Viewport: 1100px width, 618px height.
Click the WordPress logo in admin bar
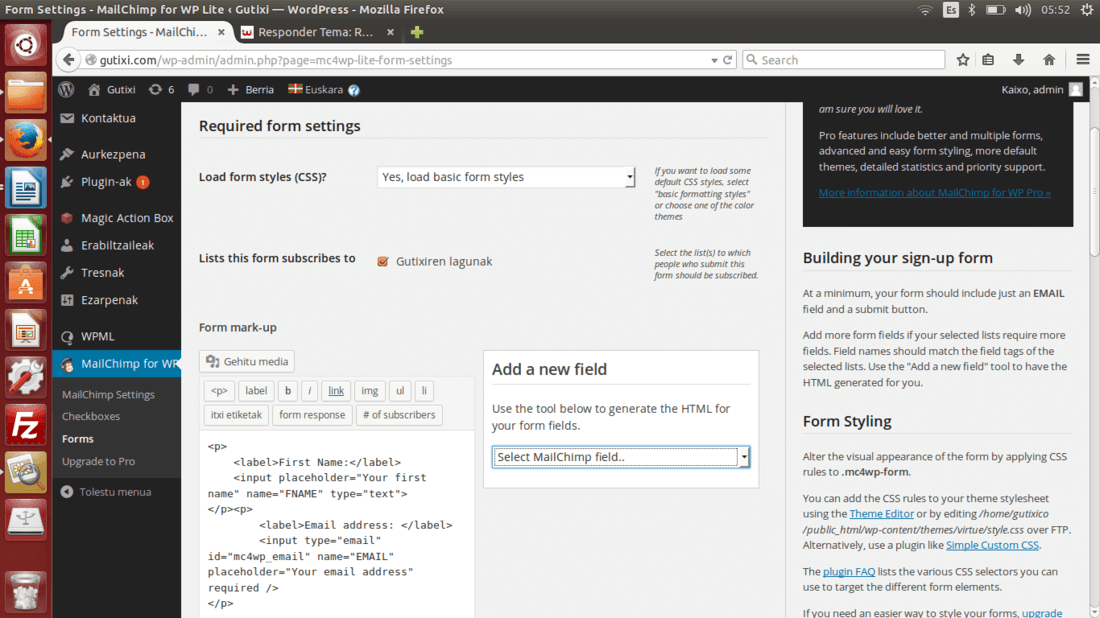(x=66, y=89)
